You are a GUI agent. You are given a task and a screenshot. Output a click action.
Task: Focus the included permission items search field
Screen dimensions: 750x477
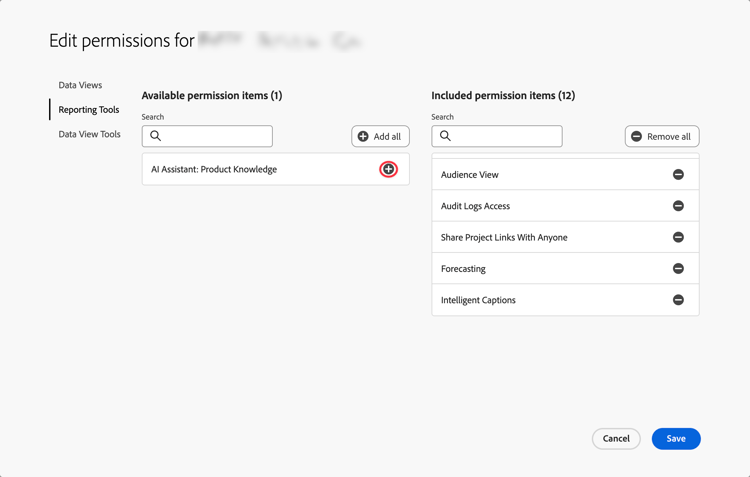coord(505,136)
